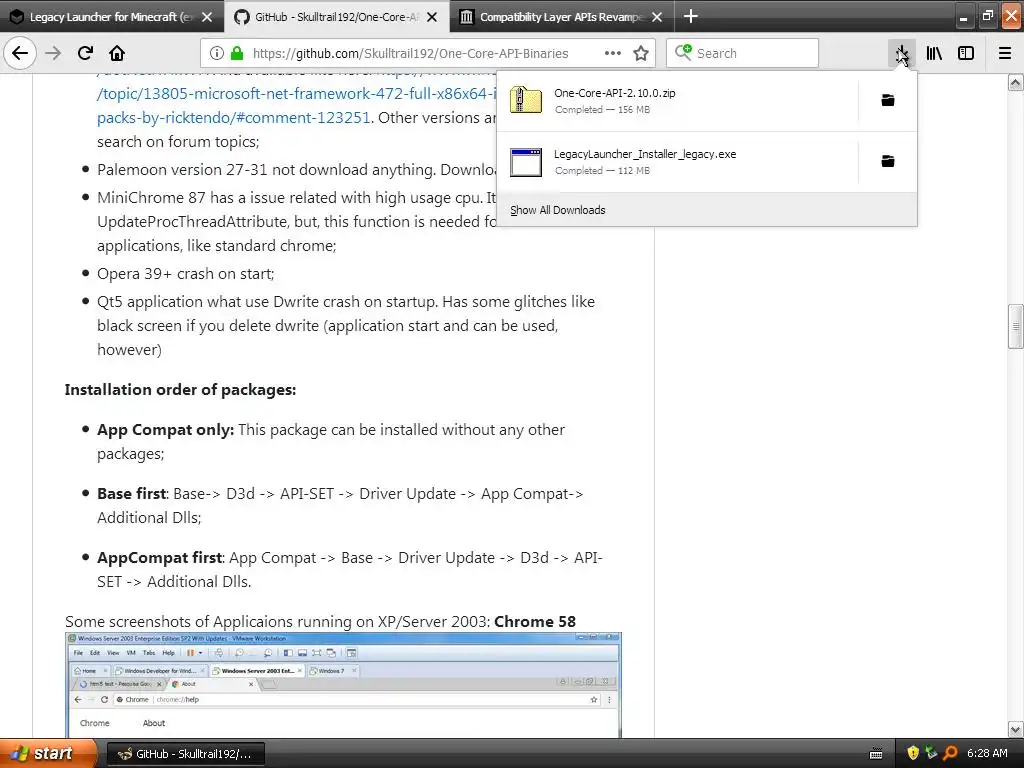Viewport: 1024px width, 768px height.
Task: Click the search engine magnifier icon
Action: 683,52
